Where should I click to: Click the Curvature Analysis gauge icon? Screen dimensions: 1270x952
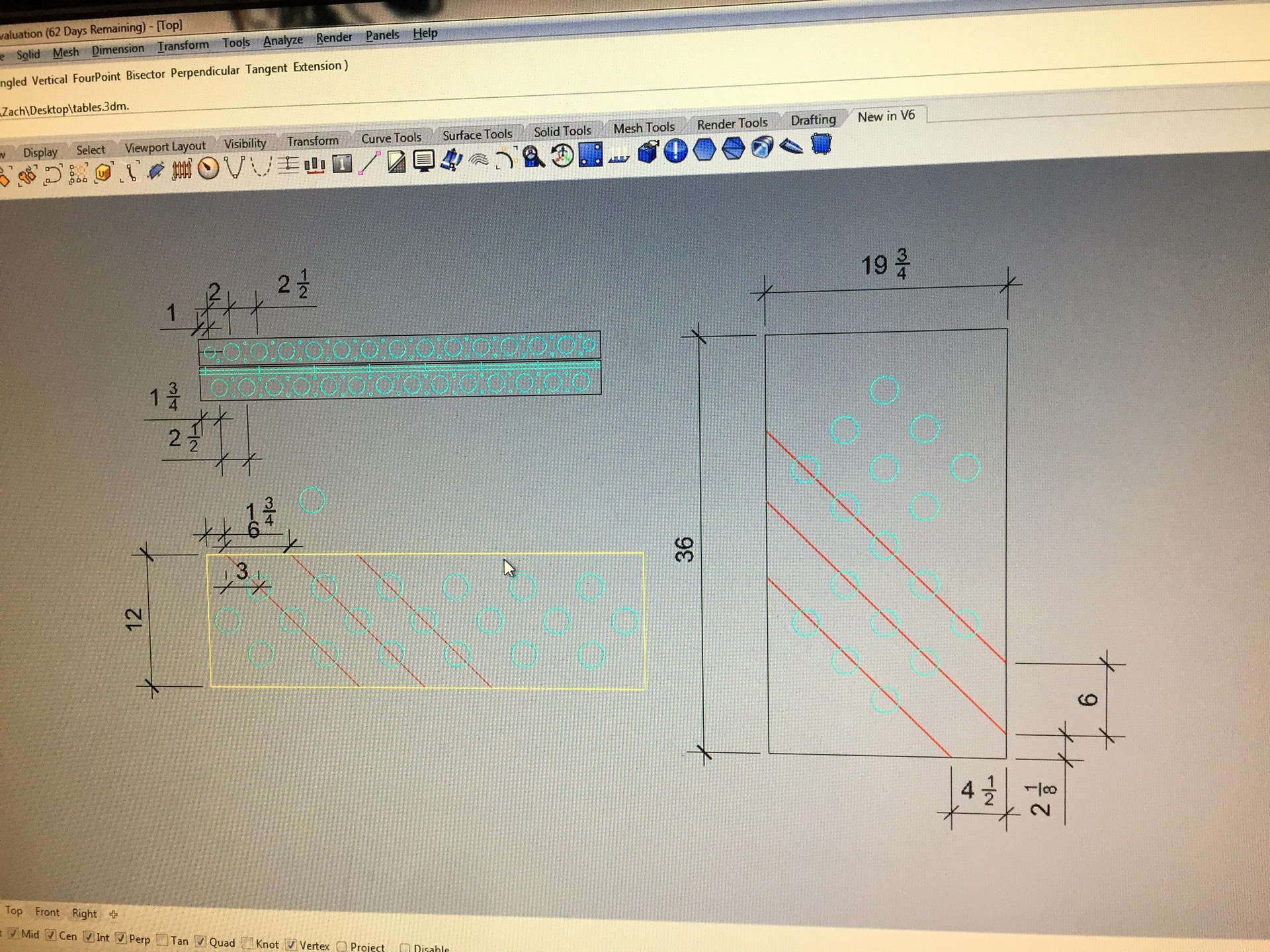pyautogui.click(x=208, y=168)
